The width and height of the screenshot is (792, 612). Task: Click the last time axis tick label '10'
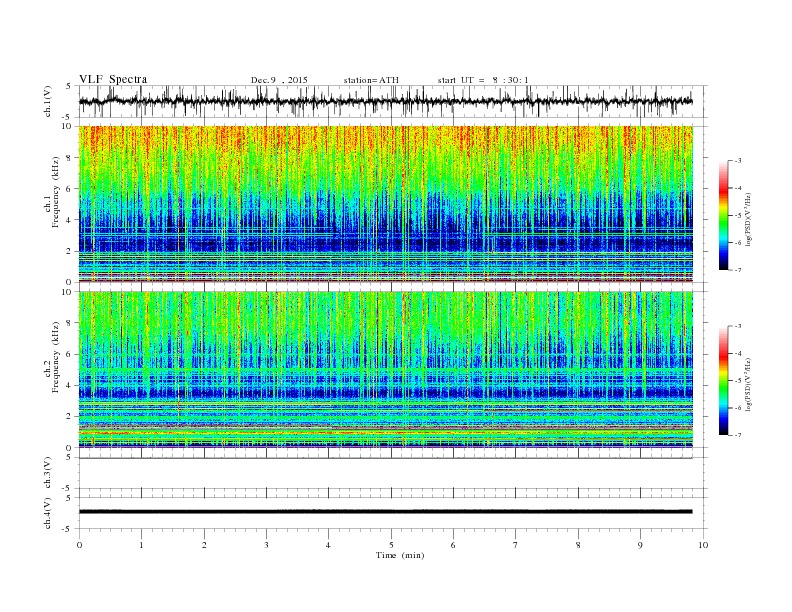pyautogui.click(x=703, y=545)
